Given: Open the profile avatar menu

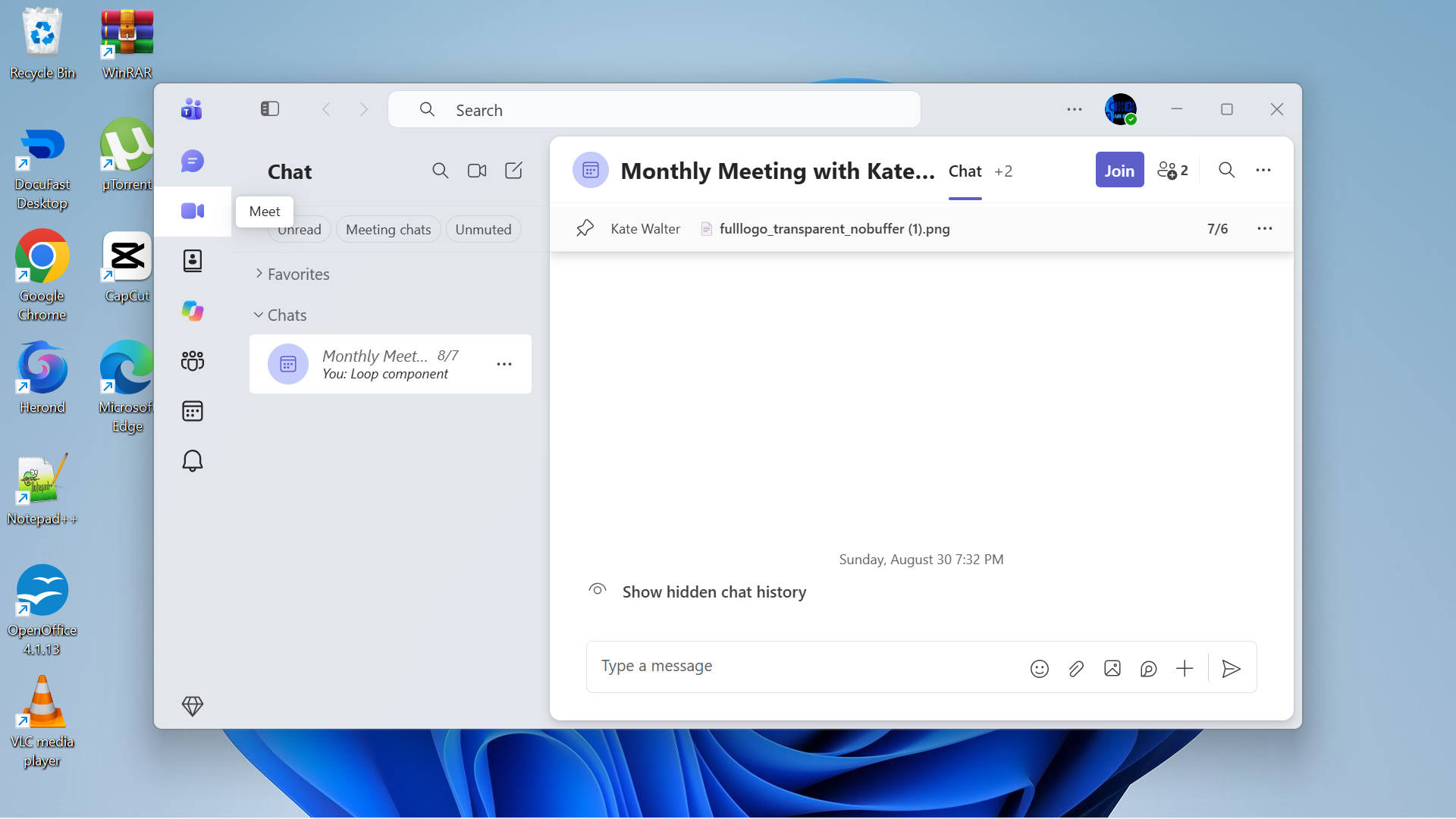Looking at the screenshot, I should pyautogui.click(x=1121, y=109).
